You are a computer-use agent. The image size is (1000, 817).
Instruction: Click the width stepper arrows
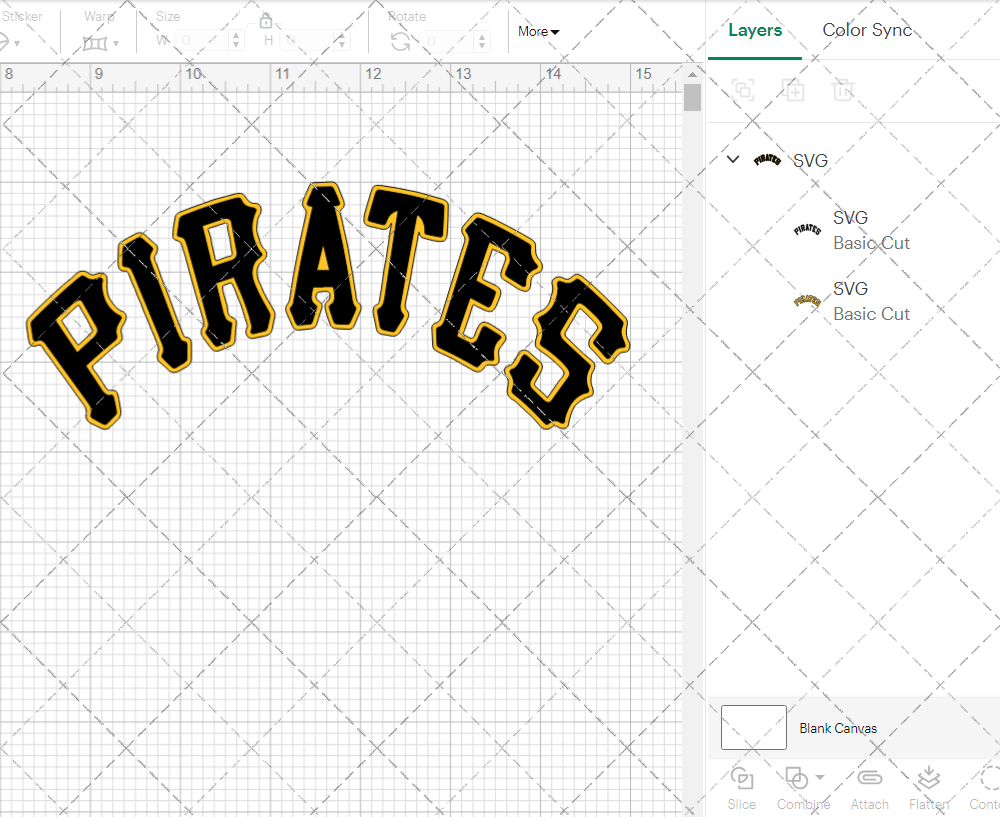(x=236, y=40)
